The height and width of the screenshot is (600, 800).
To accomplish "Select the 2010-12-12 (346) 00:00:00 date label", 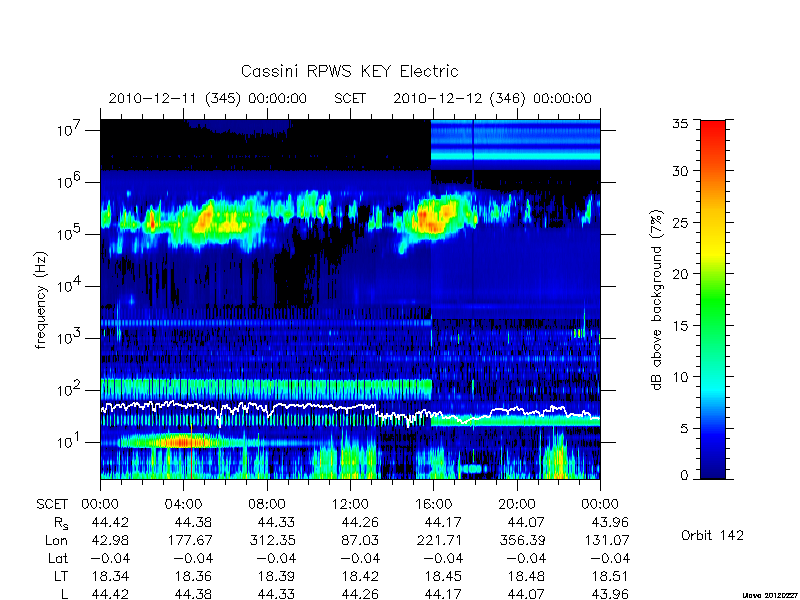I will tap(492, 98).
